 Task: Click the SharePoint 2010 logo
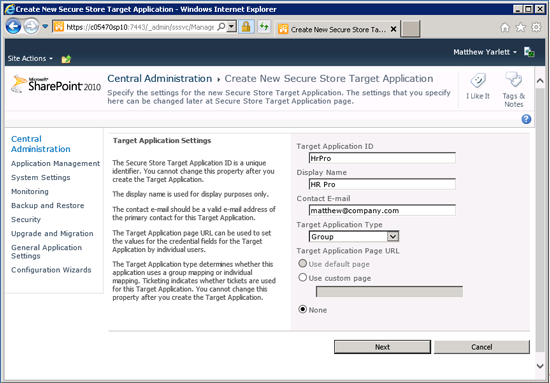pyautogui.click(x=56, y=85)
